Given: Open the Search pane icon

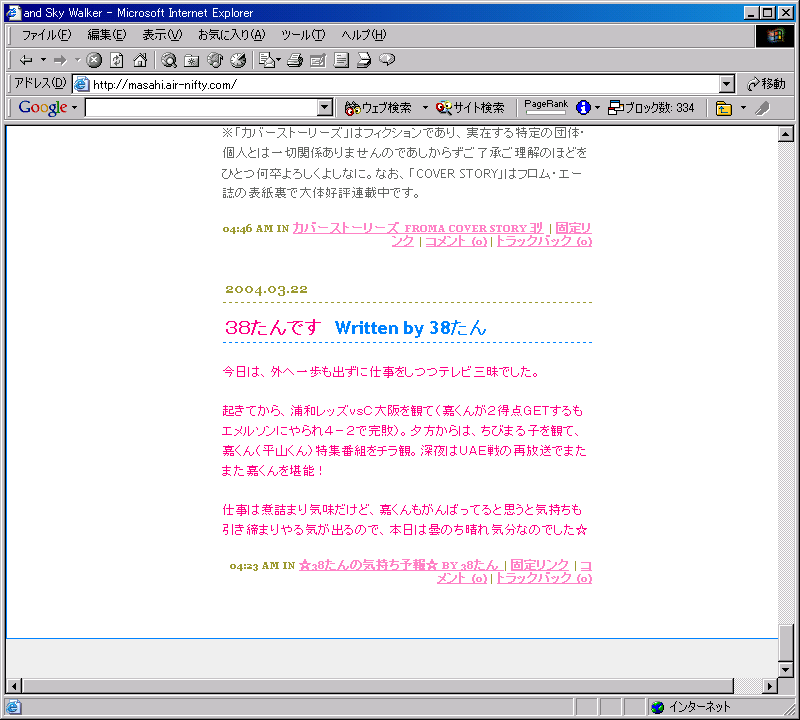Looking at the screenshot, I should (x=169, y=60).
